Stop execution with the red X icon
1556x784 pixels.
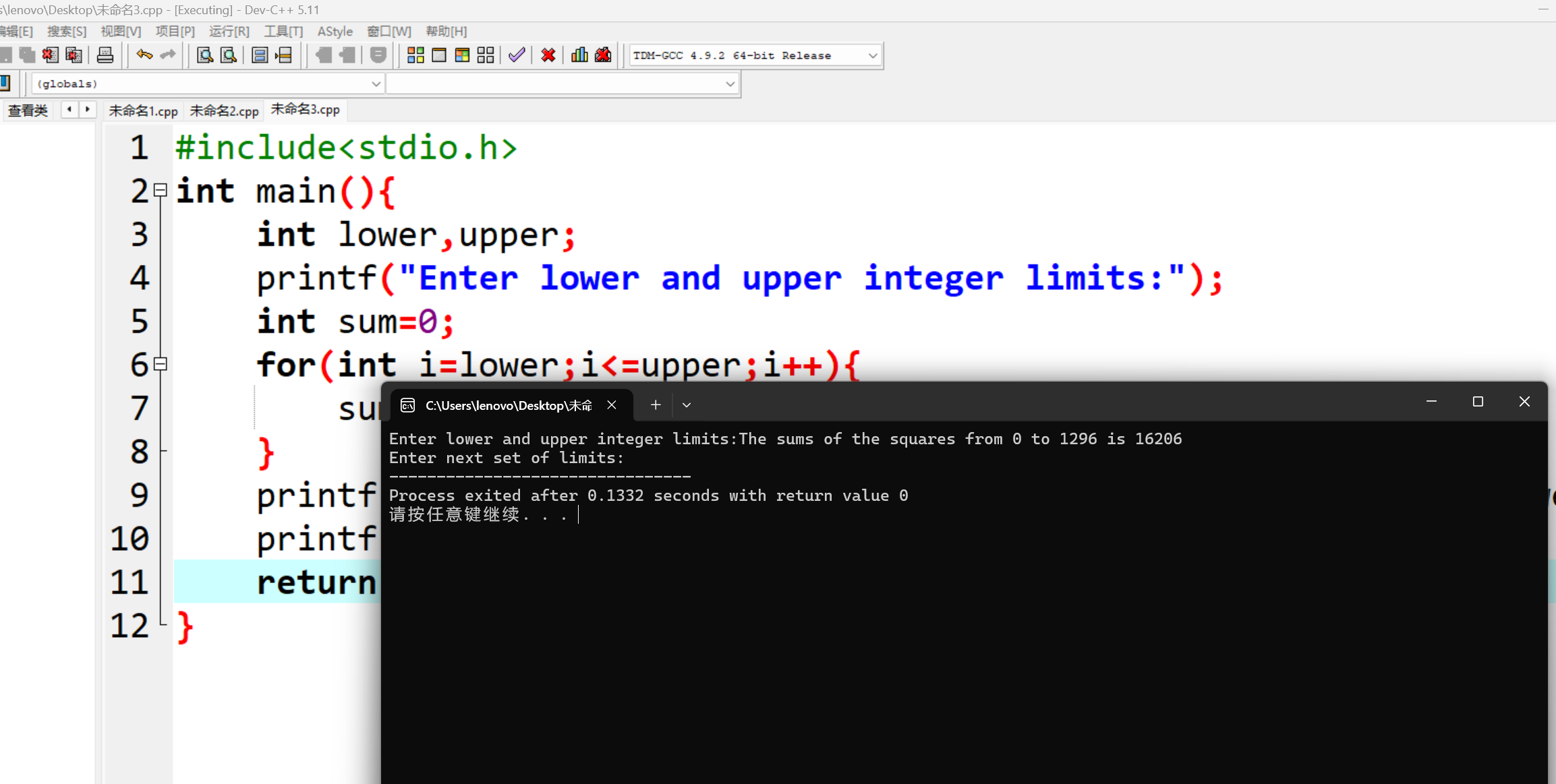[x=548, y=55]
